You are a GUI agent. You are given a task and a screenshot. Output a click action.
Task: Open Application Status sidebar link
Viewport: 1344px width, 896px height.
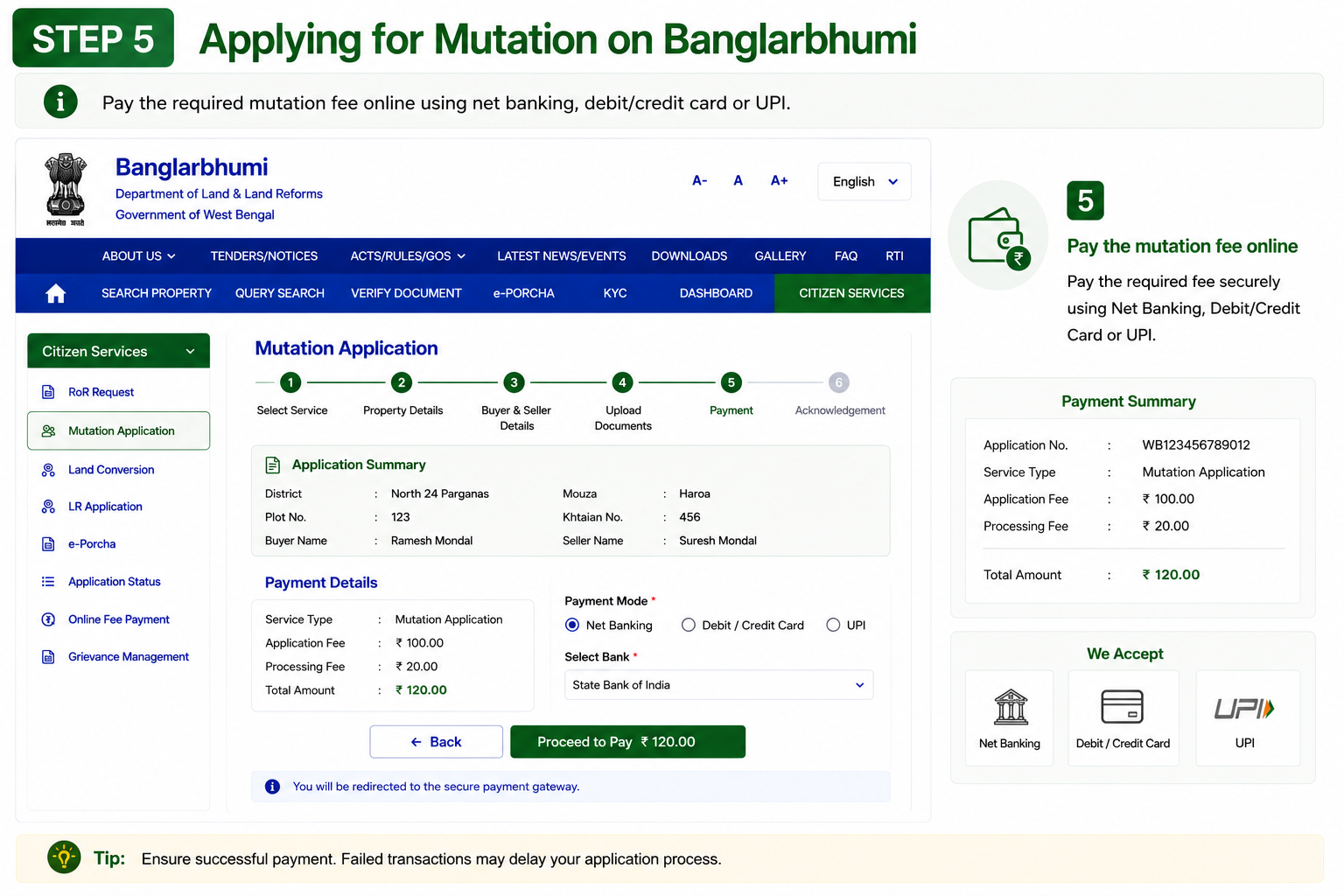(x=115, y=582)
